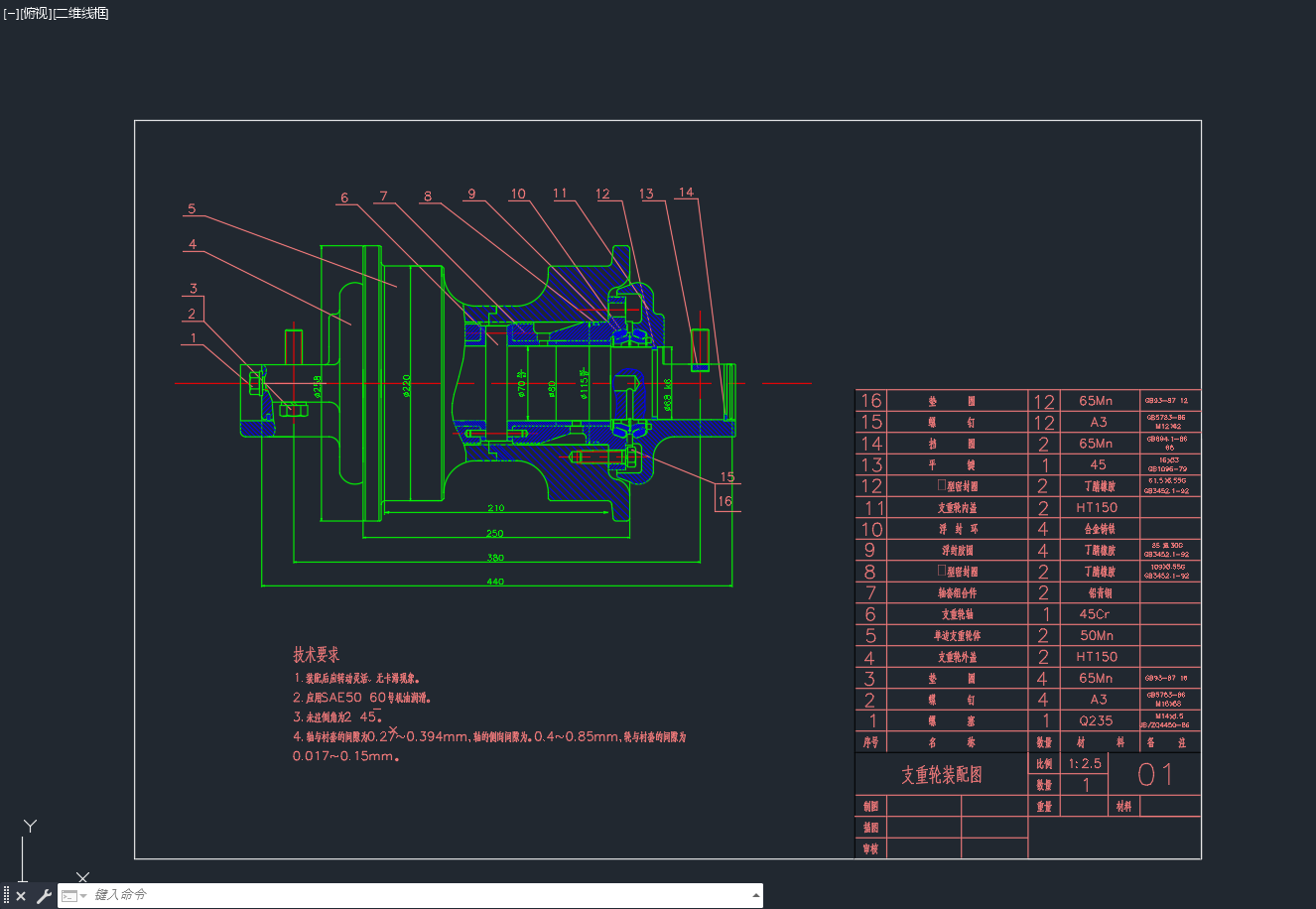Open command line customize wrench menu
This screenshot has height=909, width=1316.
[x=44, y=896]
